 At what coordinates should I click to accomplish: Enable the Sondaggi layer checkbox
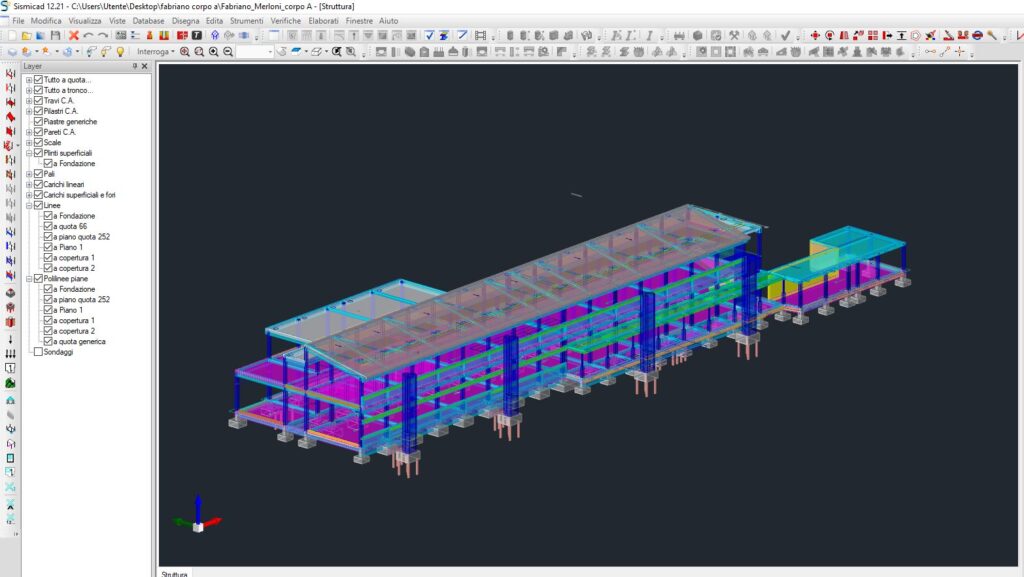coord(38,352)
